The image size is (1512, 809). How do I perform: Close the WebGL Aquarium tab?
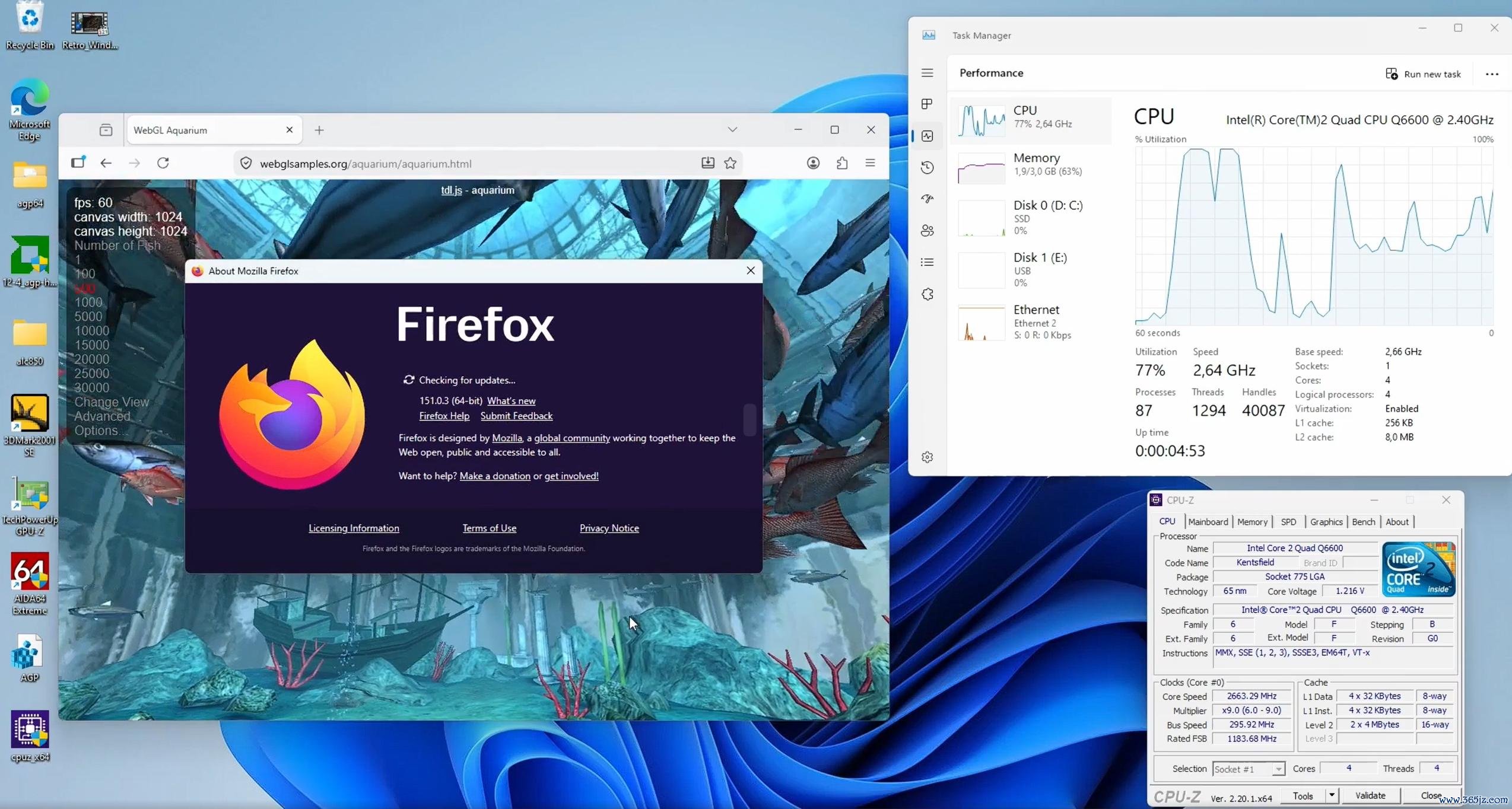click(290, 130)
